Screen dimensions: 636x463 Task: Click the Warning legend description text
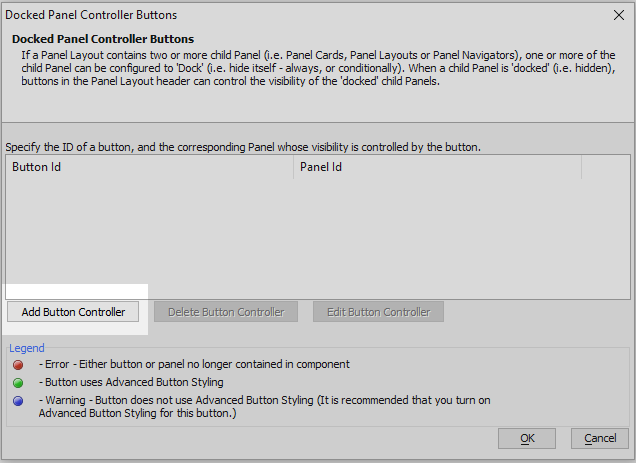(x=264, y=407)
